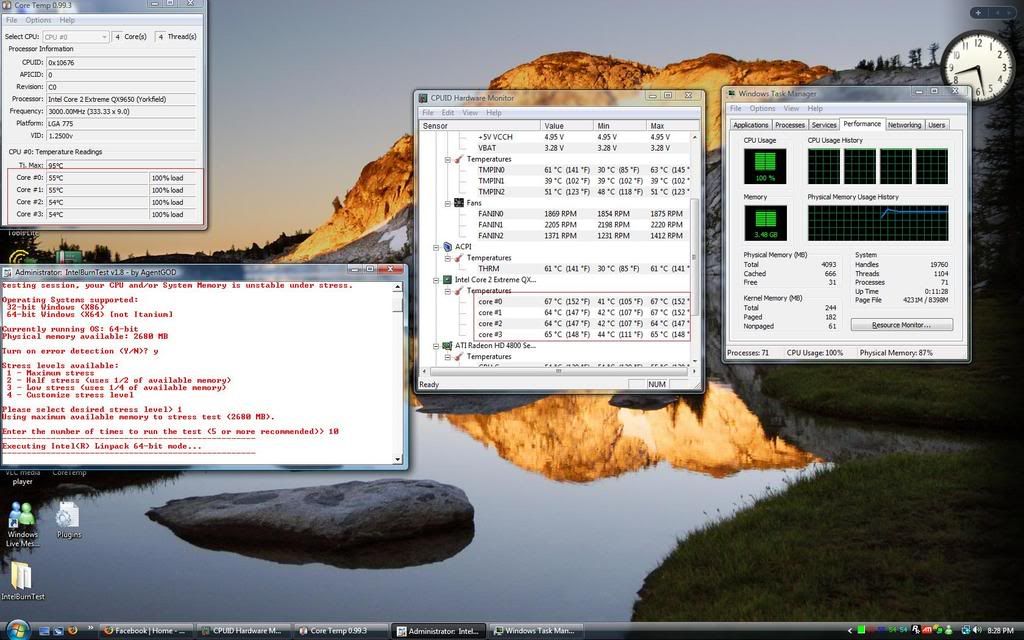Viewport: 1024px width, 640px height.
Task: Open the Select CPU dropdown in Core Temp
Action: [x=75, y=37]
